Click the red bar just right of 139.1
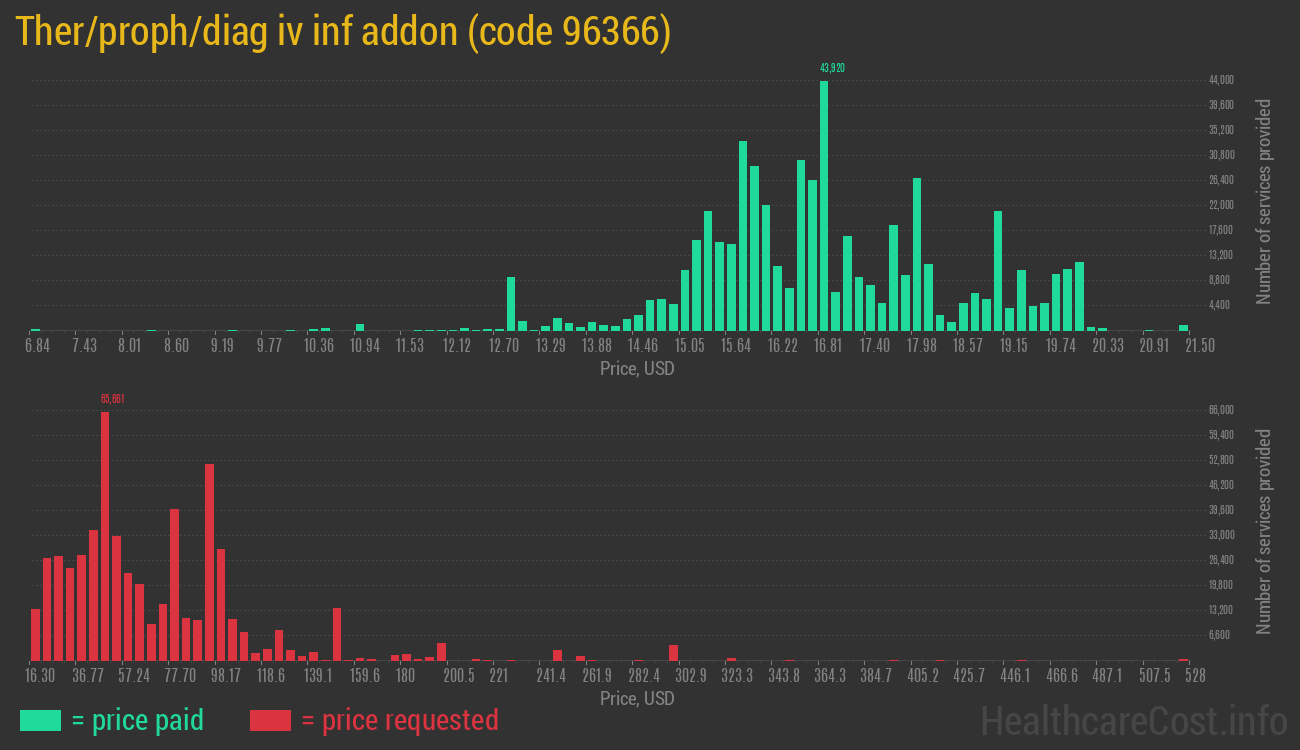This screenshot has width=1300, height=750. click(x=337, y=634)
